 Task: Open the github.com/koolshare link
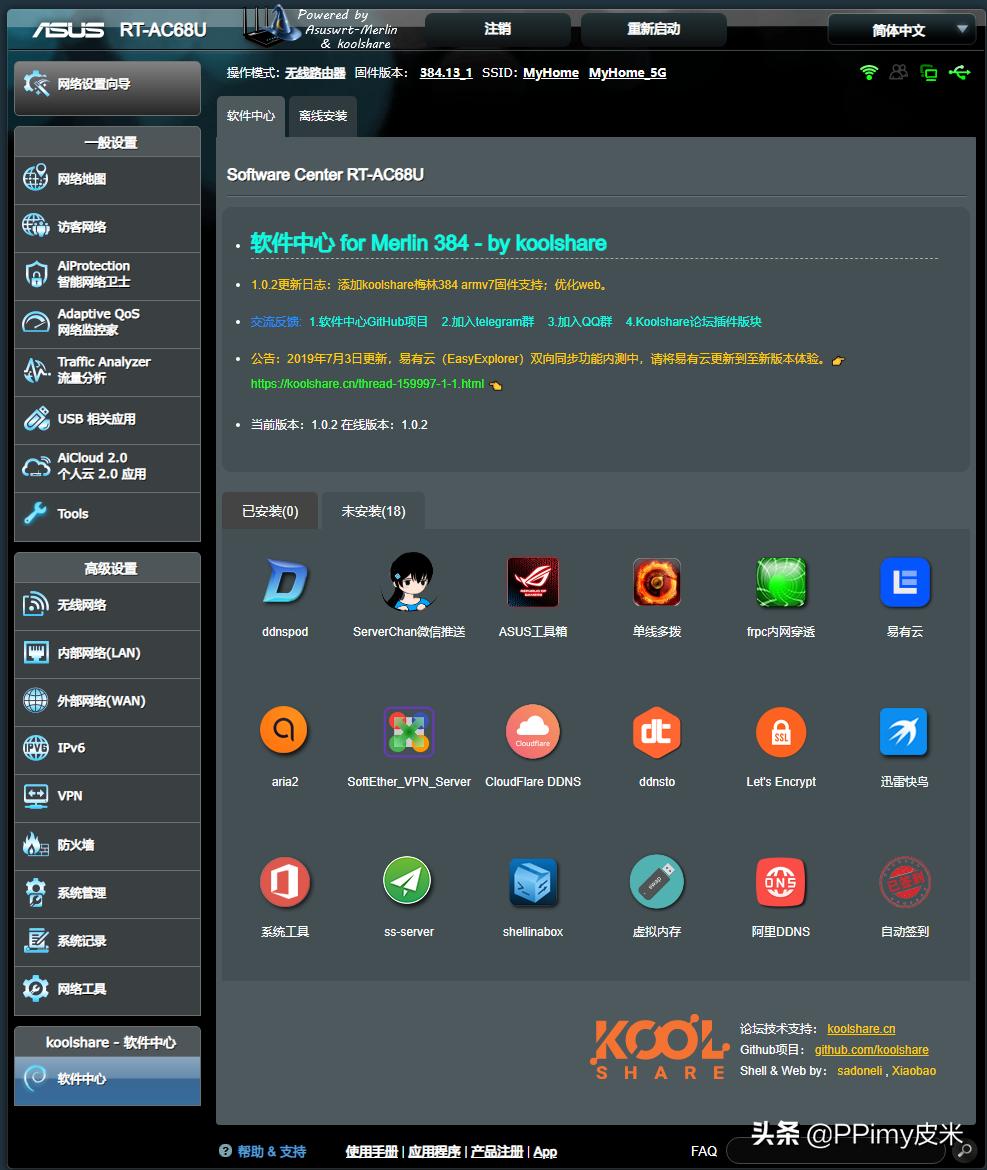point(871,1050)
